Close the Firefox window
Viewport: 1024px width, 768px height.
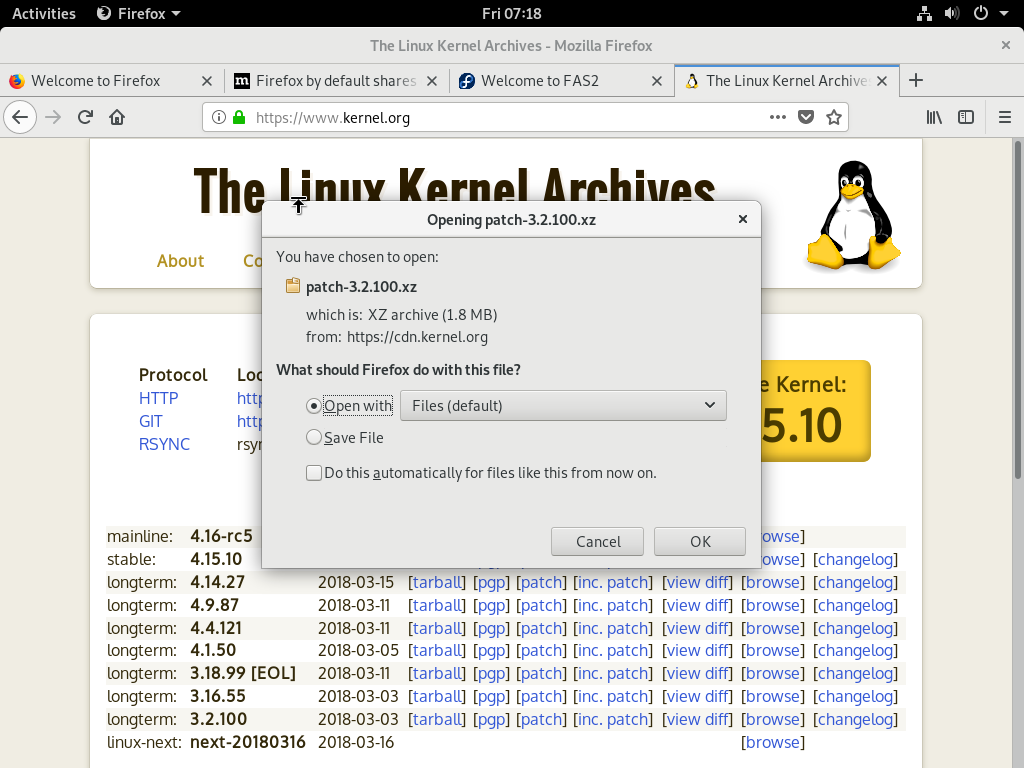click(1006, 45)
